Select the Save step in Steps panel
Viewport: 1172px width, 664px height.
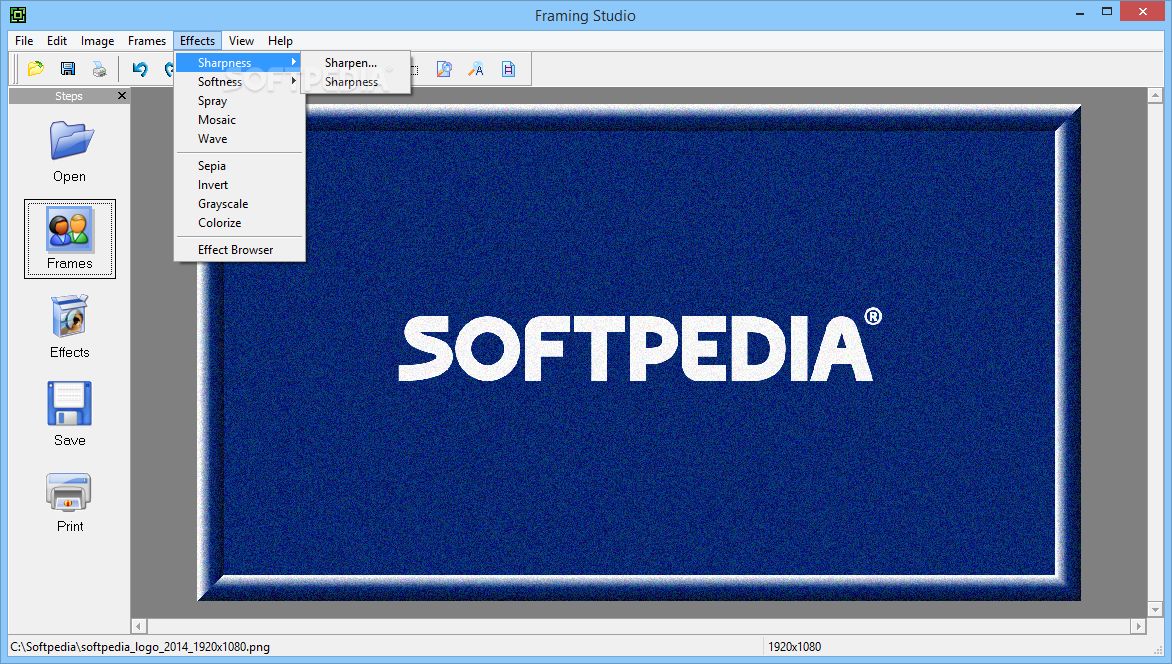70,414
